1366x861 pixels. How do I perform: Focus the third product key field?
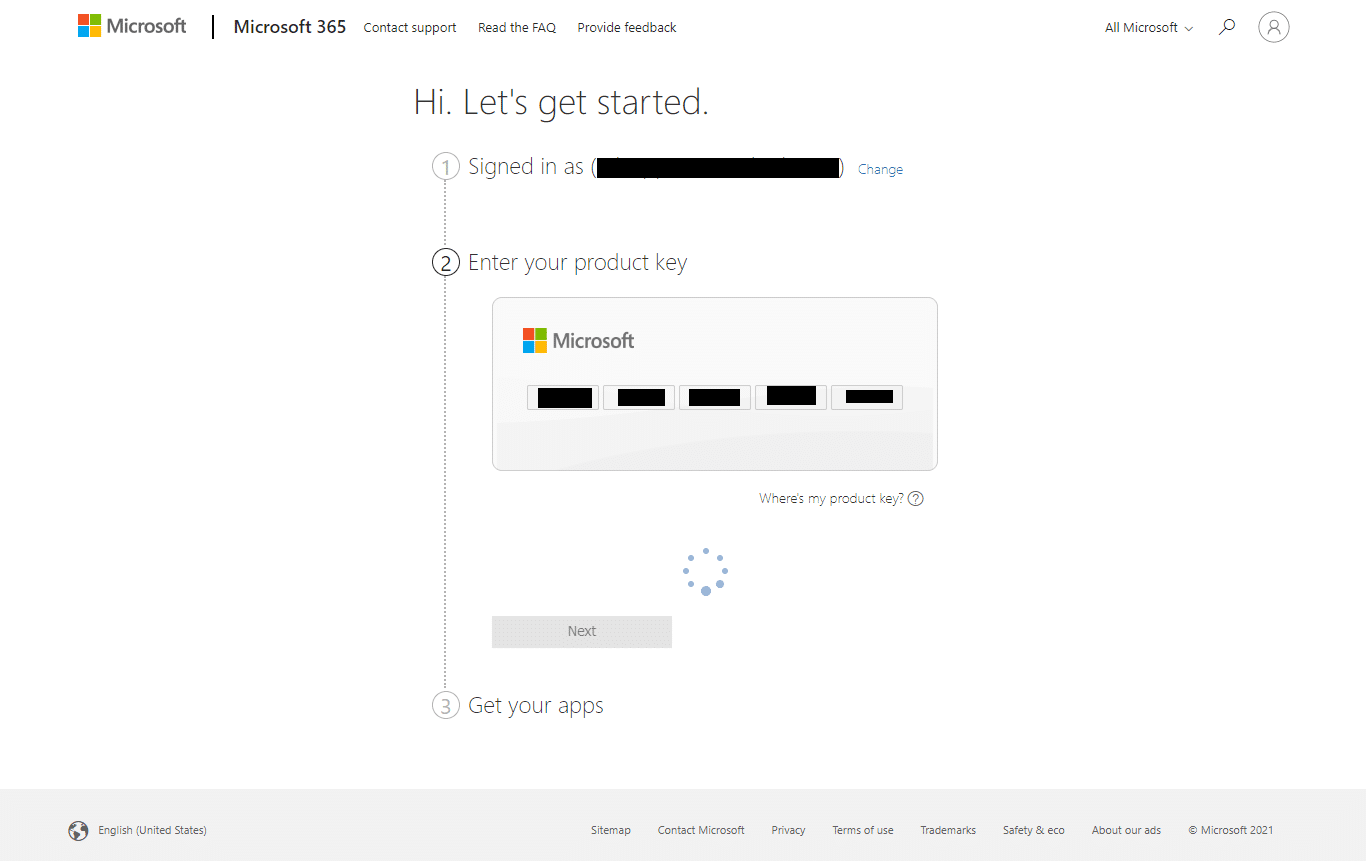point(715,397)
